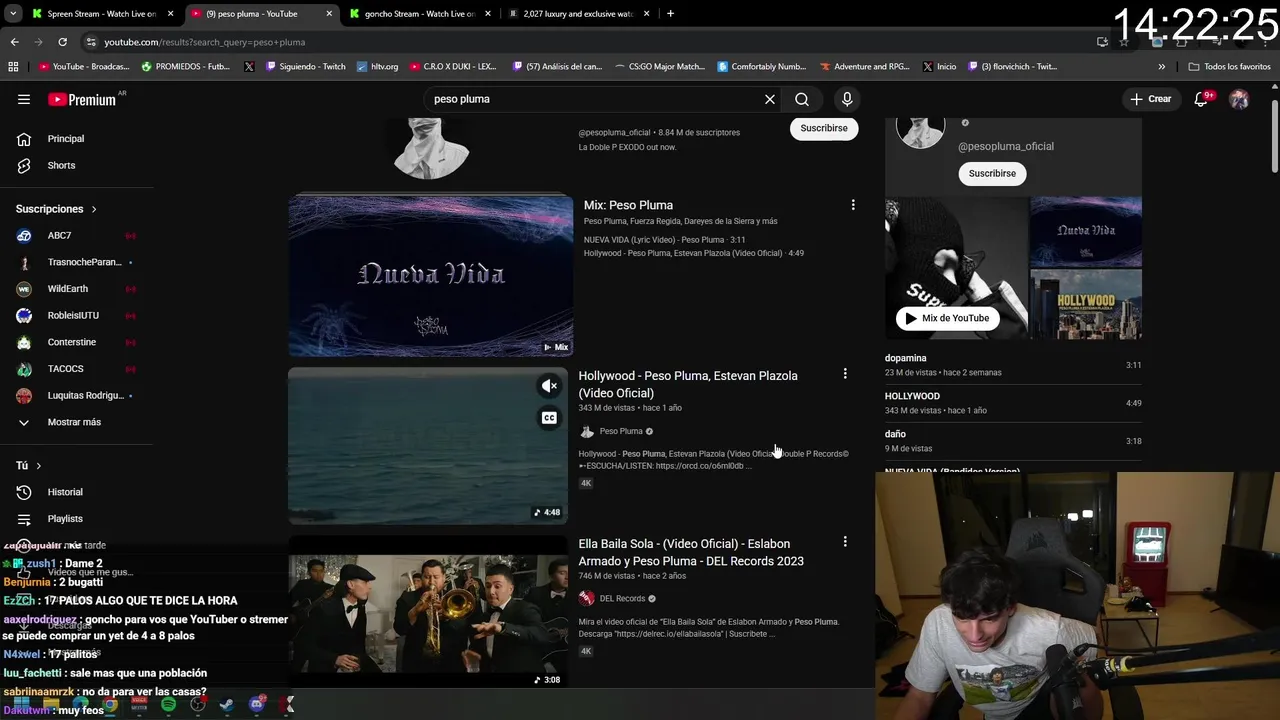This screenshot has width=1280, height=720.
Task: Open the Comfortably Numb... bookmark
Action: coord(761,67)
